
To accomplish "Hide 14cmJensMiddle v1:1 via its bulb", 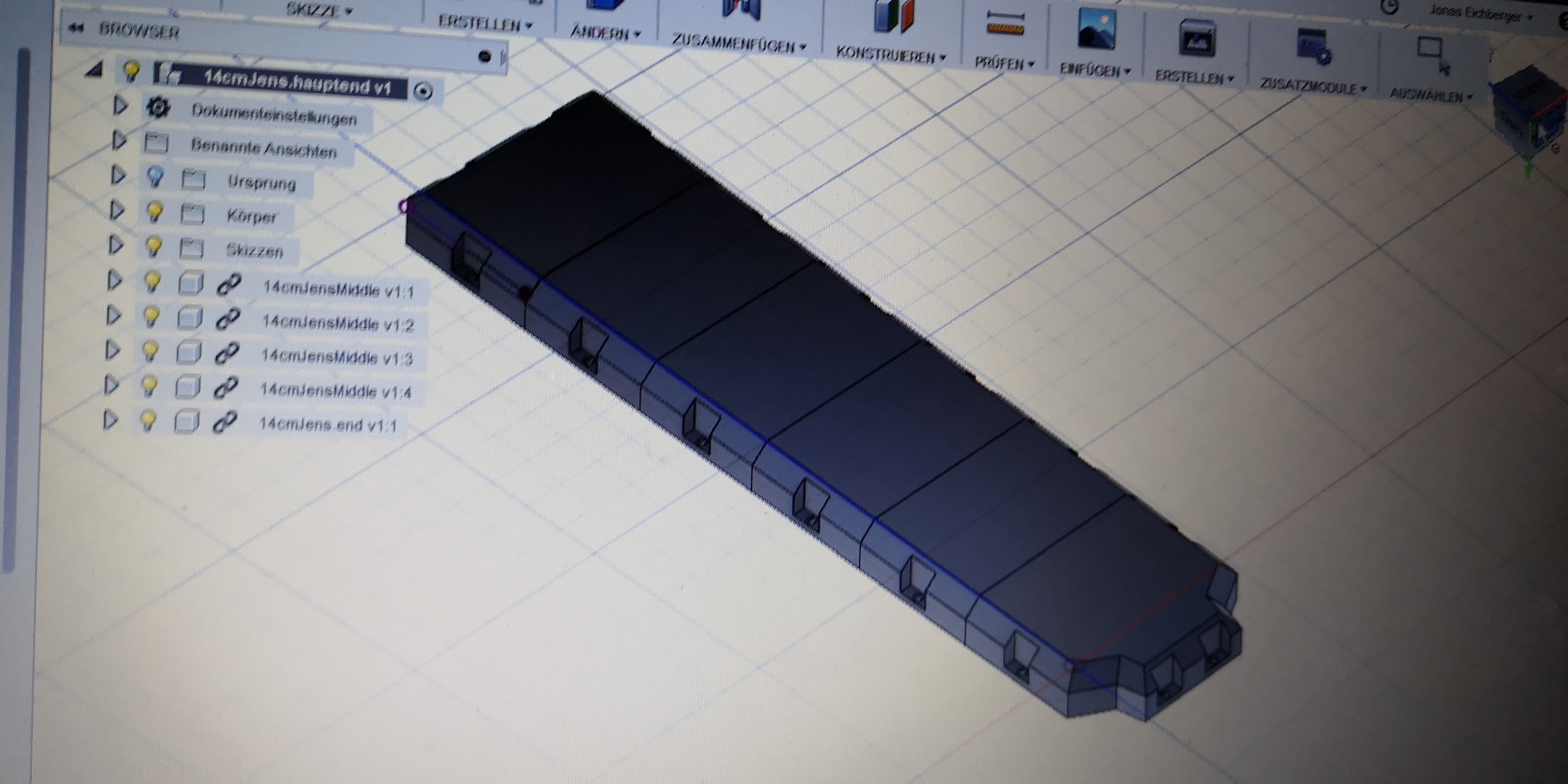I will (152, 282).
